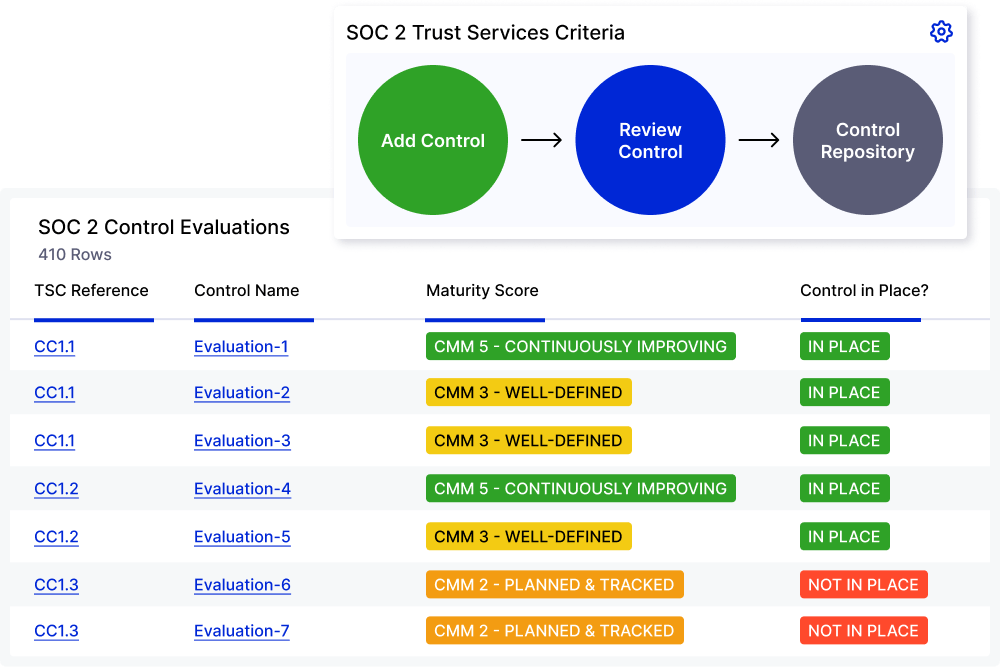The image size is (1000, 667).
Task: Open the Evaluation-7 link
Action: click(242, 631)
